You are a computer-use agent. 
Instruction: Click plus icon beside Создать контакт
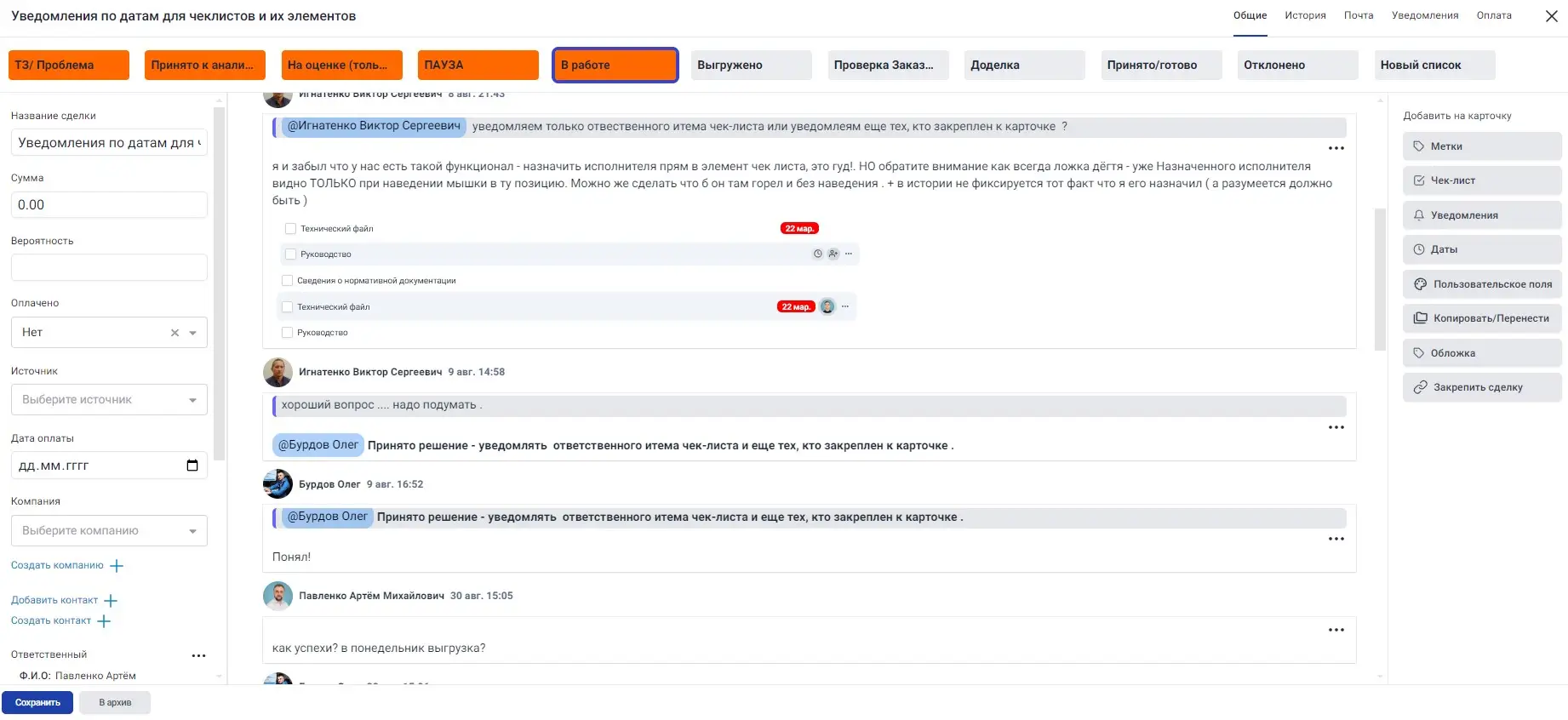point(104,621)
